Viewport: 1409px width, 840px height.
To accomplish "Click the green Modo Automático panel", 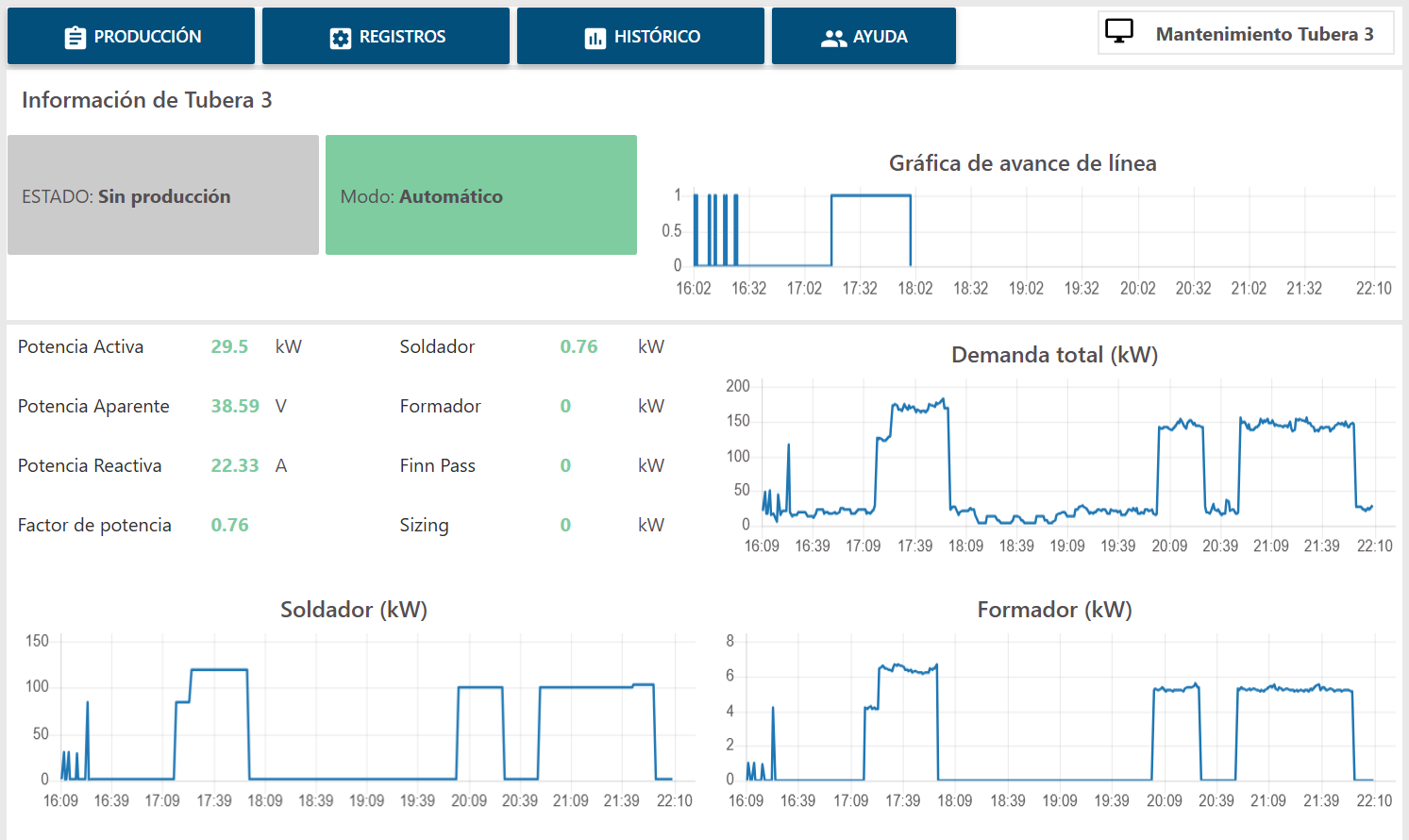I will [x=481, y=195].
